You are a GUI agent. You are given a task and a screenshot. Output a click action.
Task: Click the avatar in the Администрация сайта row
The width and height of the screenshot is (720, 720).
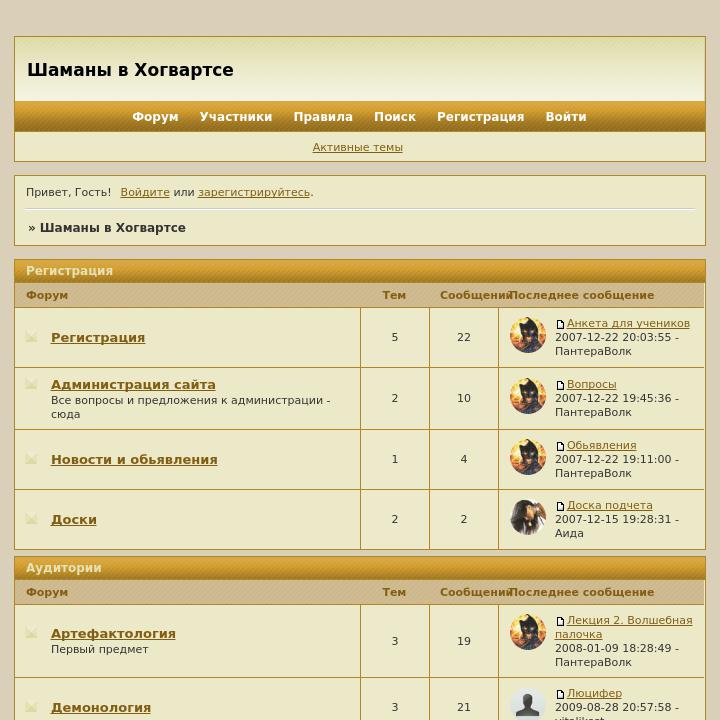tap(528, 396)
